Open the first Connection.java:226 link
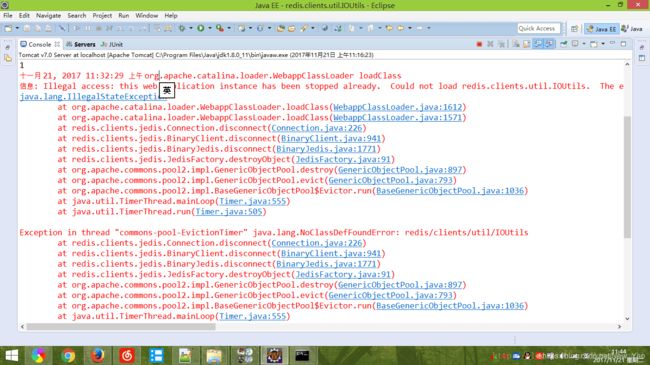The height and width of the screenshot is (365, 650). click(x=317, y=128)
